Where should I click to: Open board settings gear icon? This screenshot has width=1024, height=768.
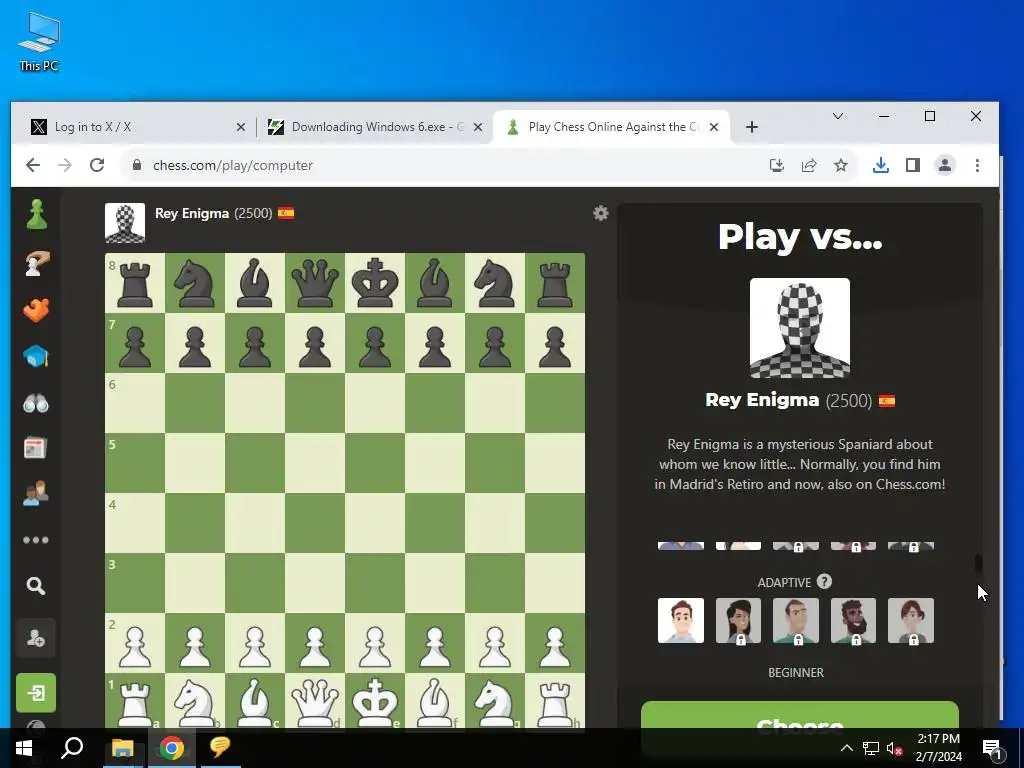tap(601, 213)
